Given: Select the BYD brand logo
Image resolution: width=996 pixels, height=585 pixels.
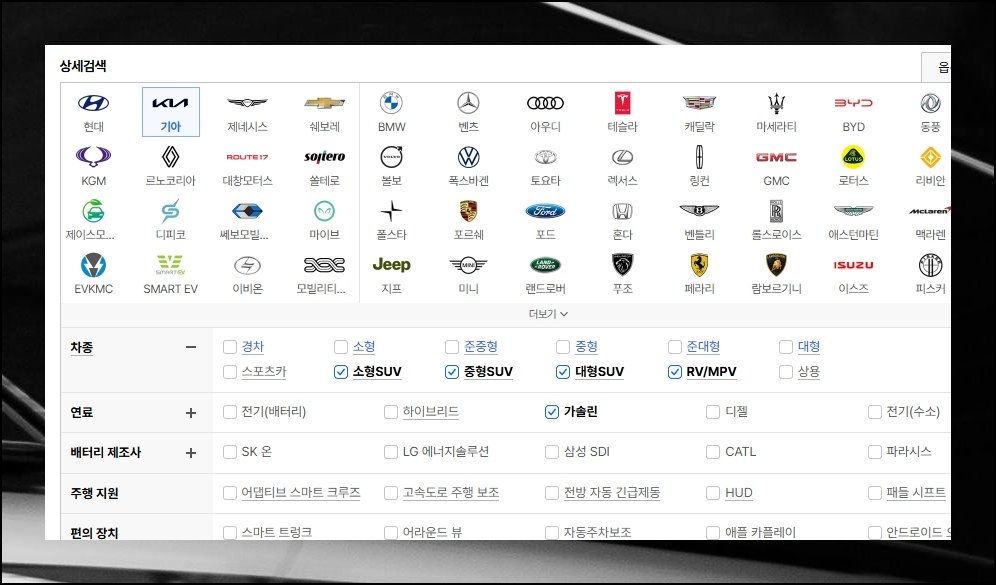Looking at the screenshot, I should 854,103.
